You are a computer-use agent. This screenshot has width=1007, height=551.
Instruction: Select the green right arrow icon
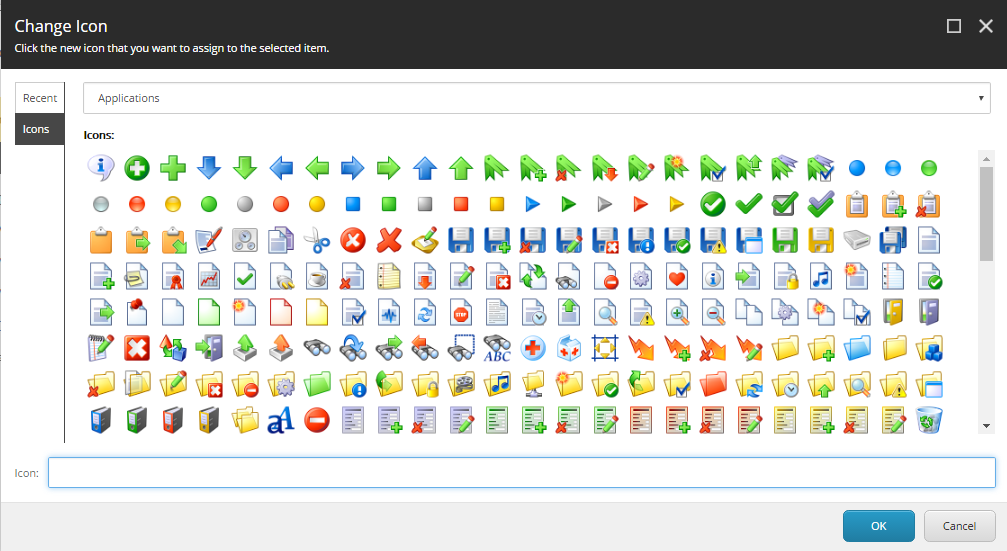point(389,168)
